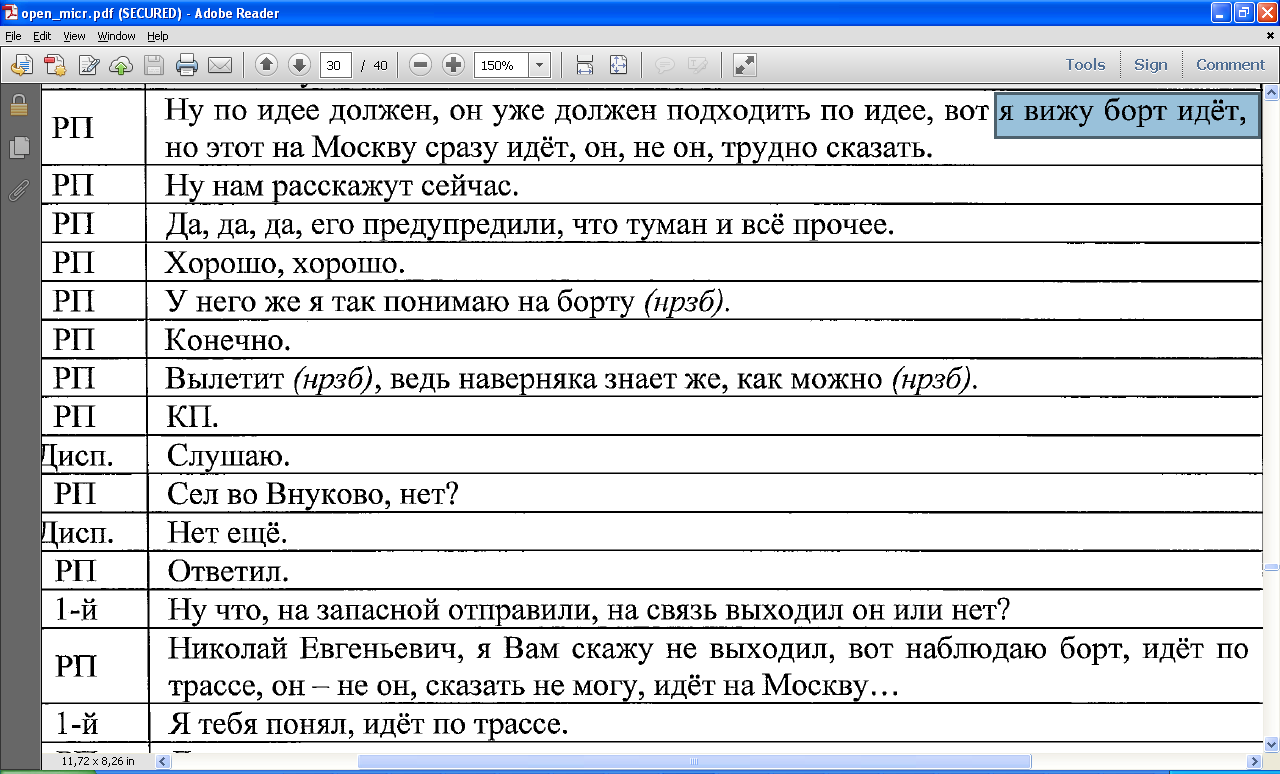
Task: Click the text 'Слушаю.'
Action: 228,457
